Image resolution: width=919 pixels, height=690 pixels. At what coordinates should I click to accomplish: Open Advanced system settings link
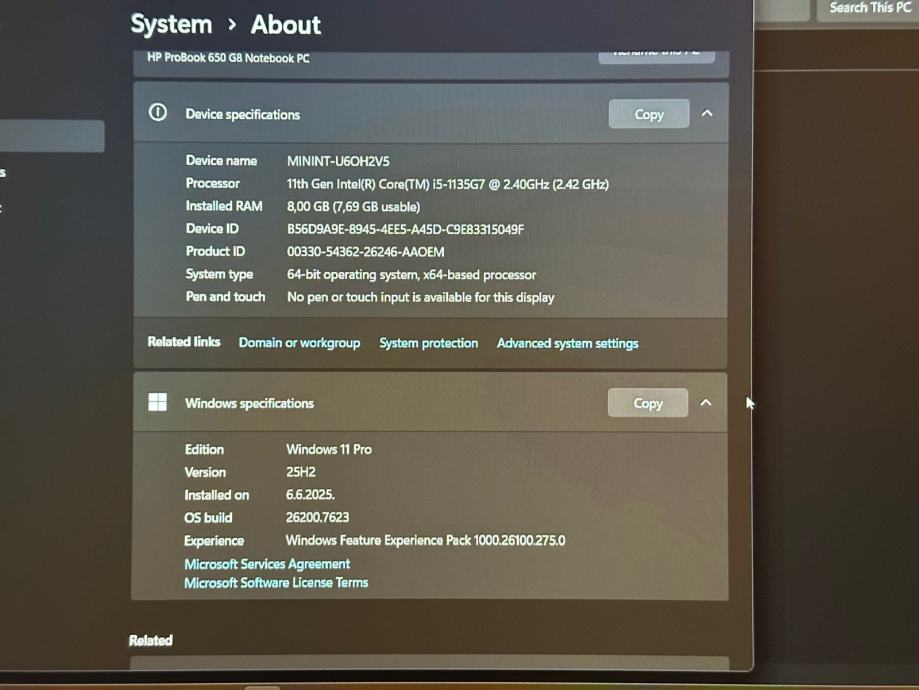[x=567, y=344]
